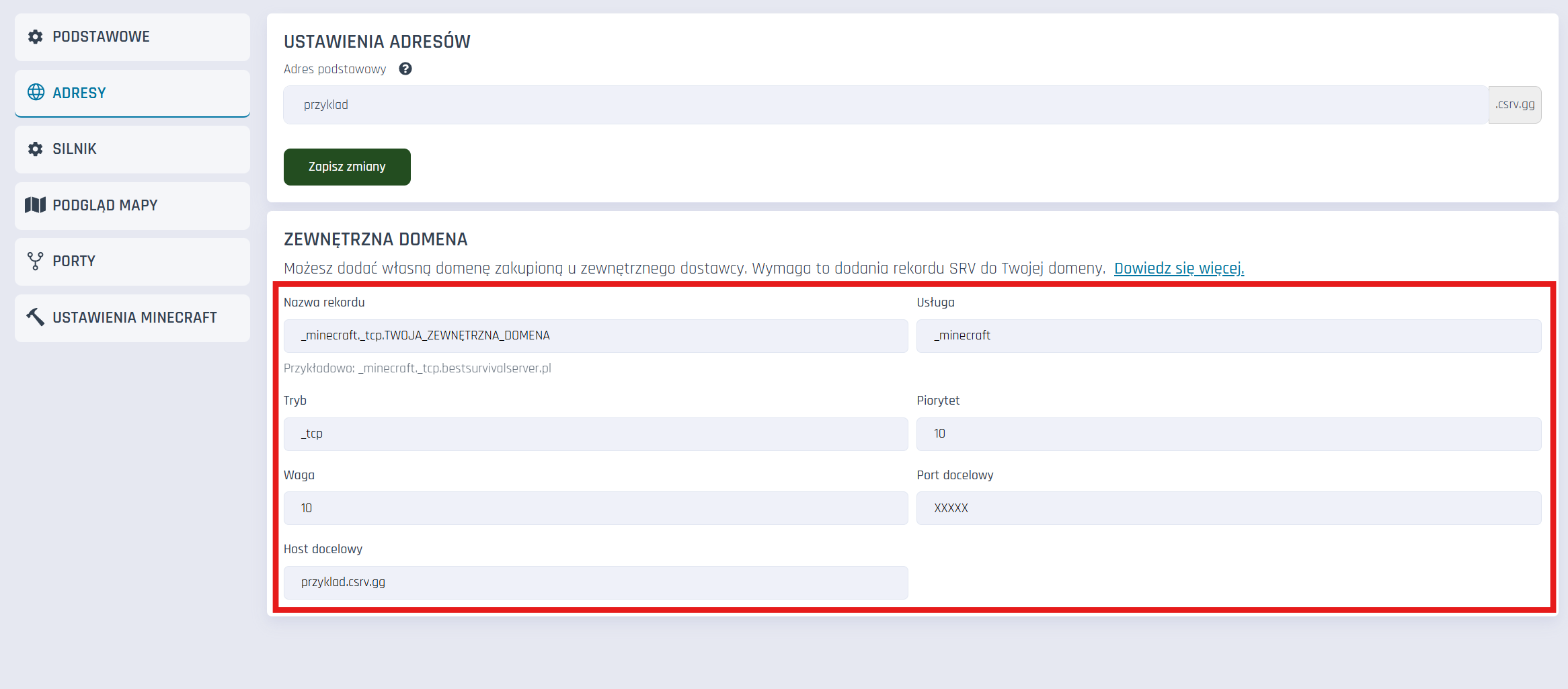Select the Host docelowy field
Screen dimensions: 1568x689
595,583
